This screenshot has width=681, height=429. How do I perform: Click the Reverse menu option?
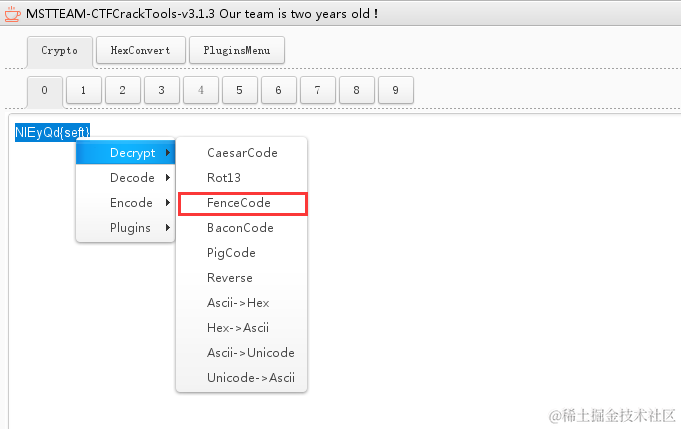[x=241, y=277]
